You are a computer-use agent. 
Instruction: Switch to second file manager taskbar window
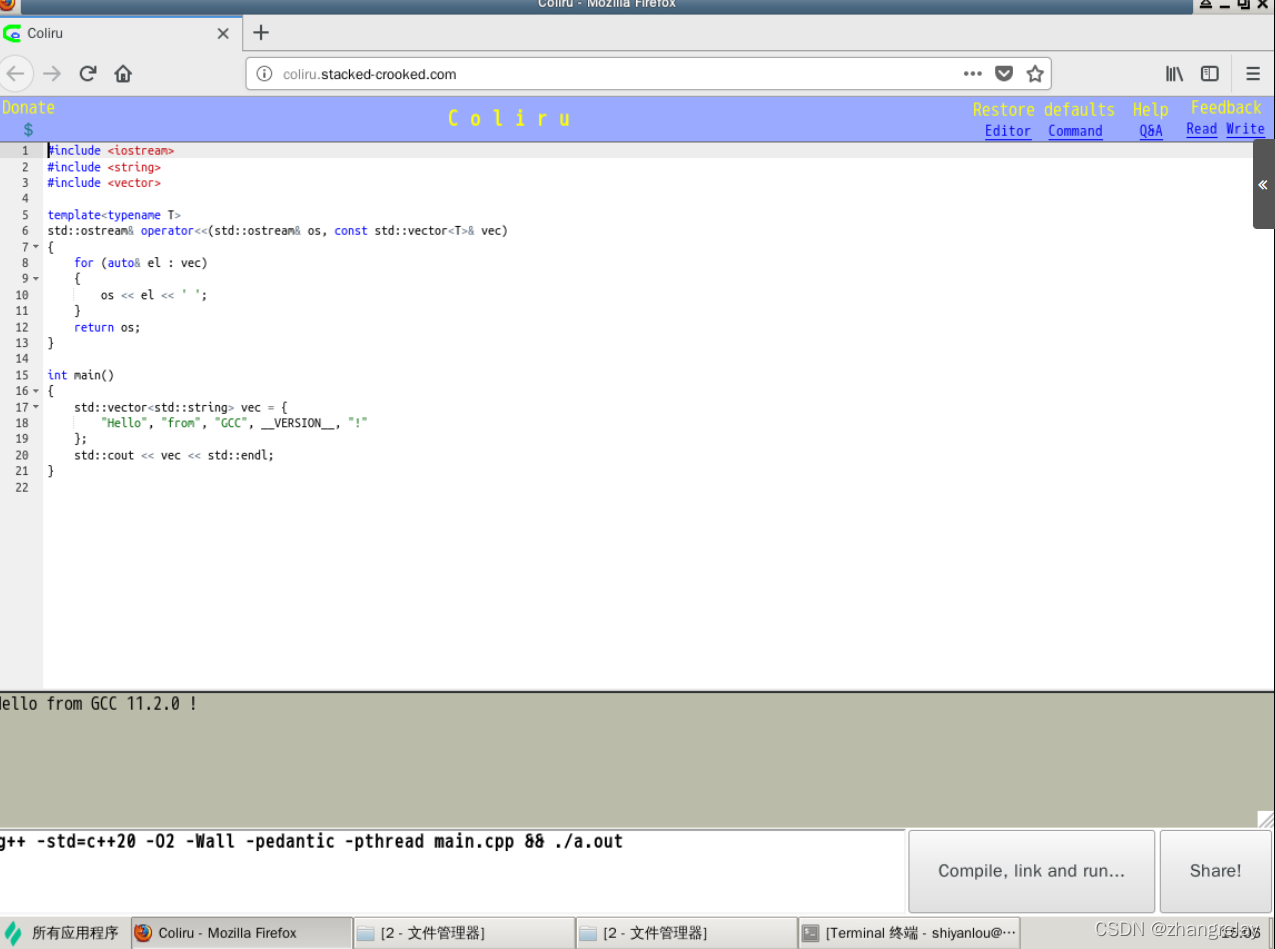click(x=686, y=933)
